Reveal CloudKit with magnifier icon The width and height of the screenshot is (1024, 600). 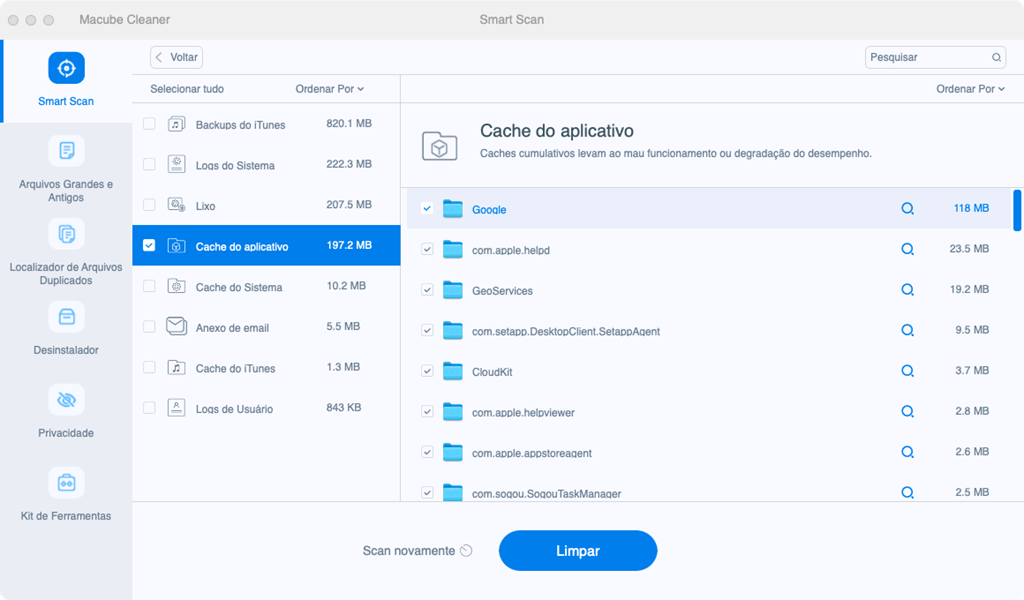(x=907, y=370)
